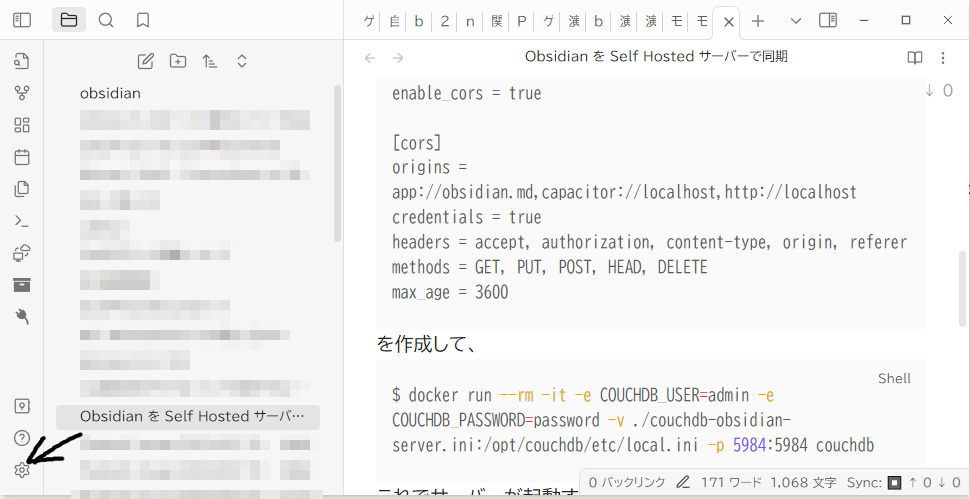Open today's daily note calendar icon
The width and height of the screenshot is (970, 499).
[x=22, y=157]
